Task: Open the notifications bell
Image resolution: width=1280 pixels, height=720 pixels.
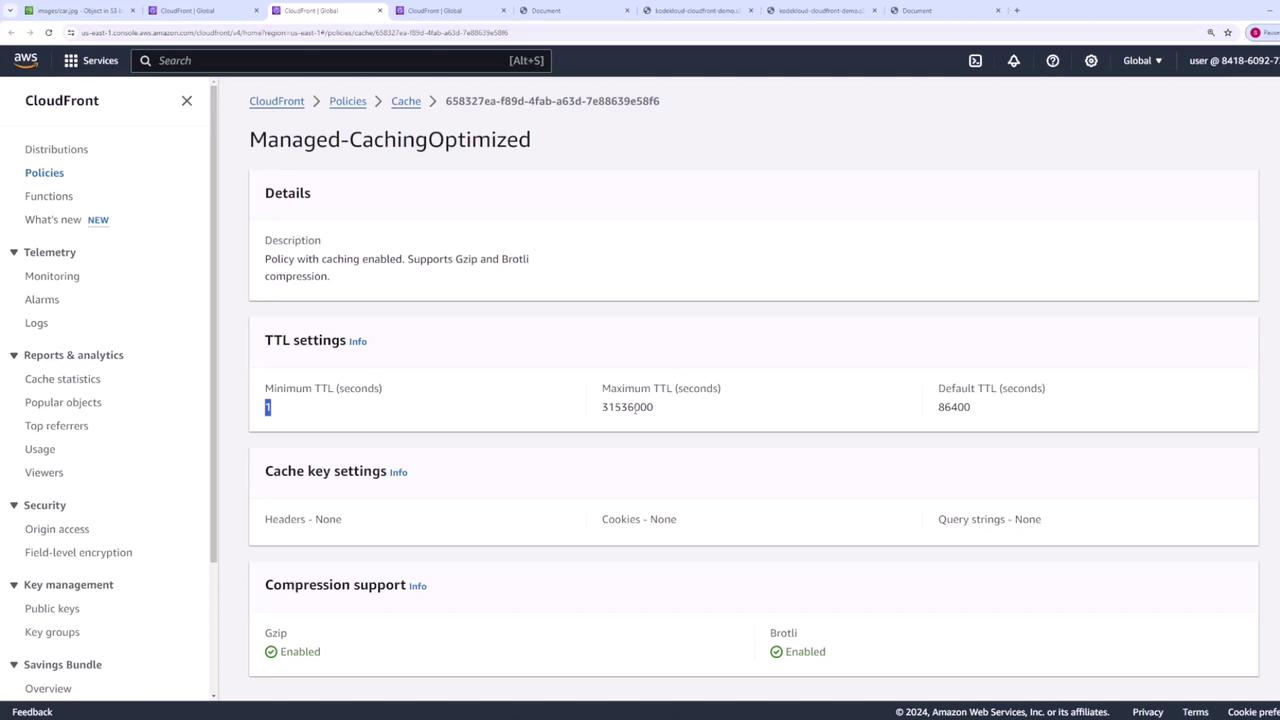Action: [1013, 61]
